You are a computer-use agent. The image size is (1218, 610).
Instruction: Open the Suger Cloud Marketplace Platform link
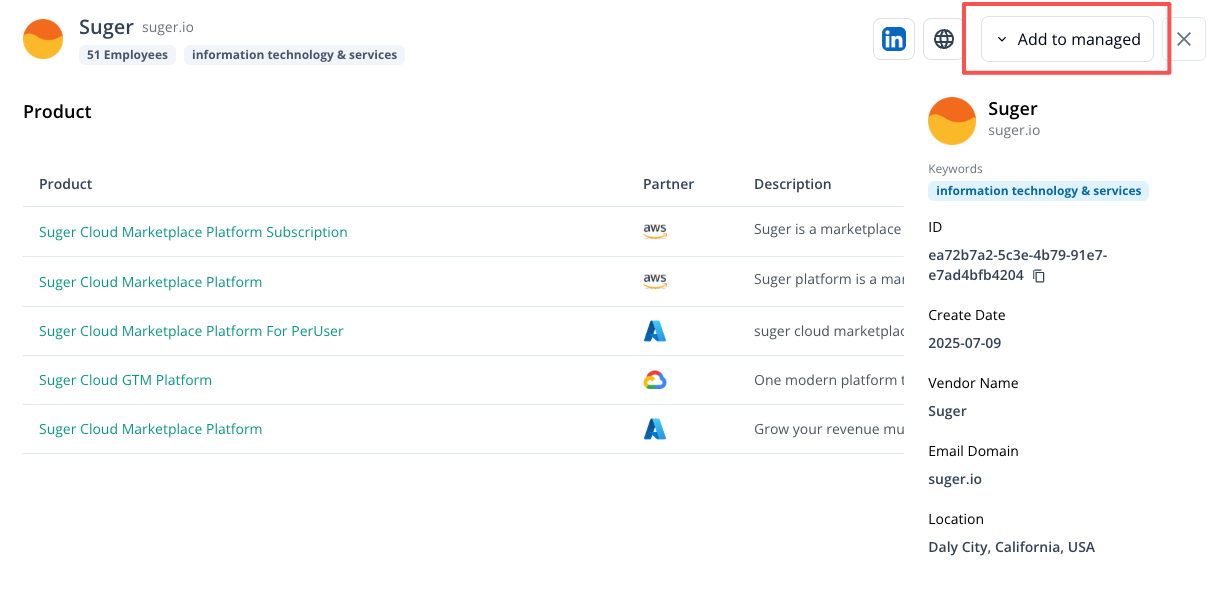(x=150, y=281)
